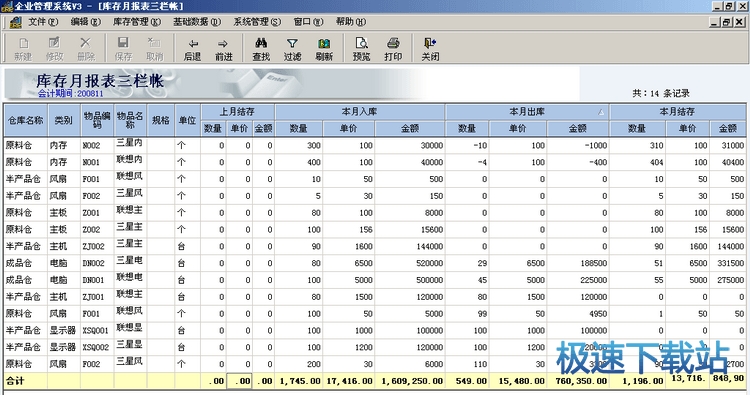The image size is (750, 395).
Task: Select item code ZJ001 cell
Action: (97, 297)
